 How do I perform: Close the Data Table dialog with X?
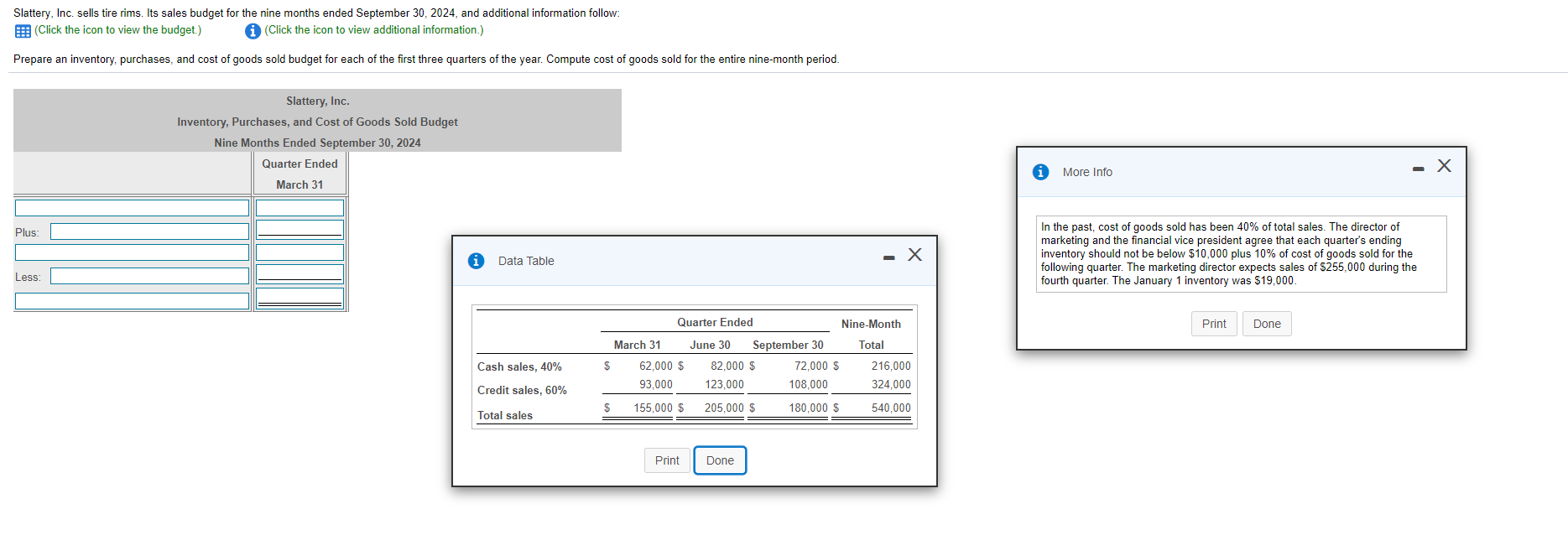915,255
